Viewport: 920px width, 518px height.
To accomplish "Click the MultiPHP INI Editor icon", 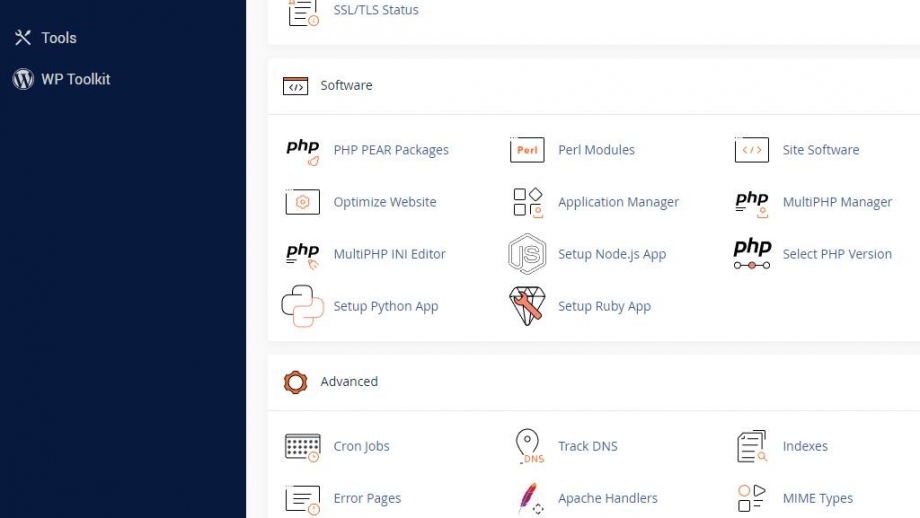I will click(303, 255).
